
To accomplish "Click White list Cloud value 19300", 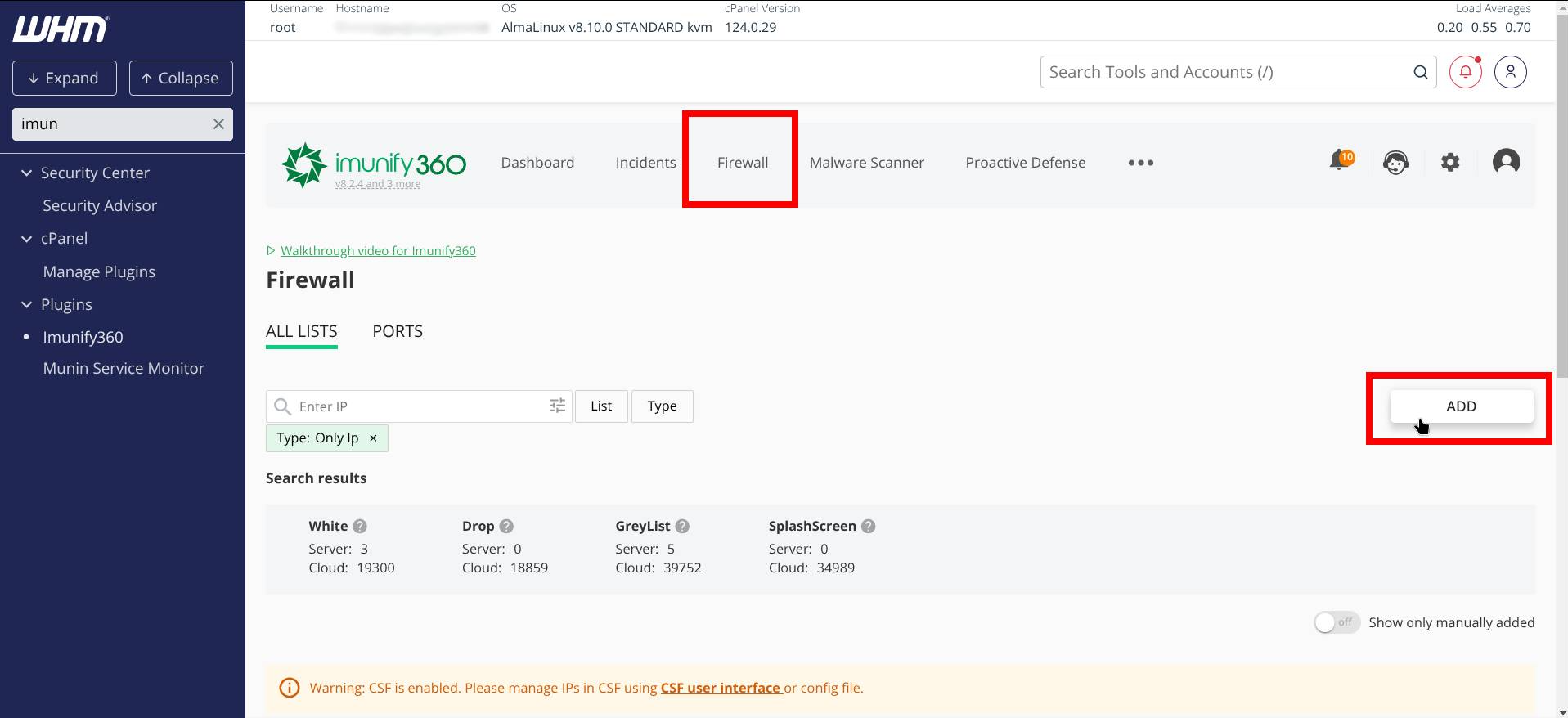I will coord(375,568).
